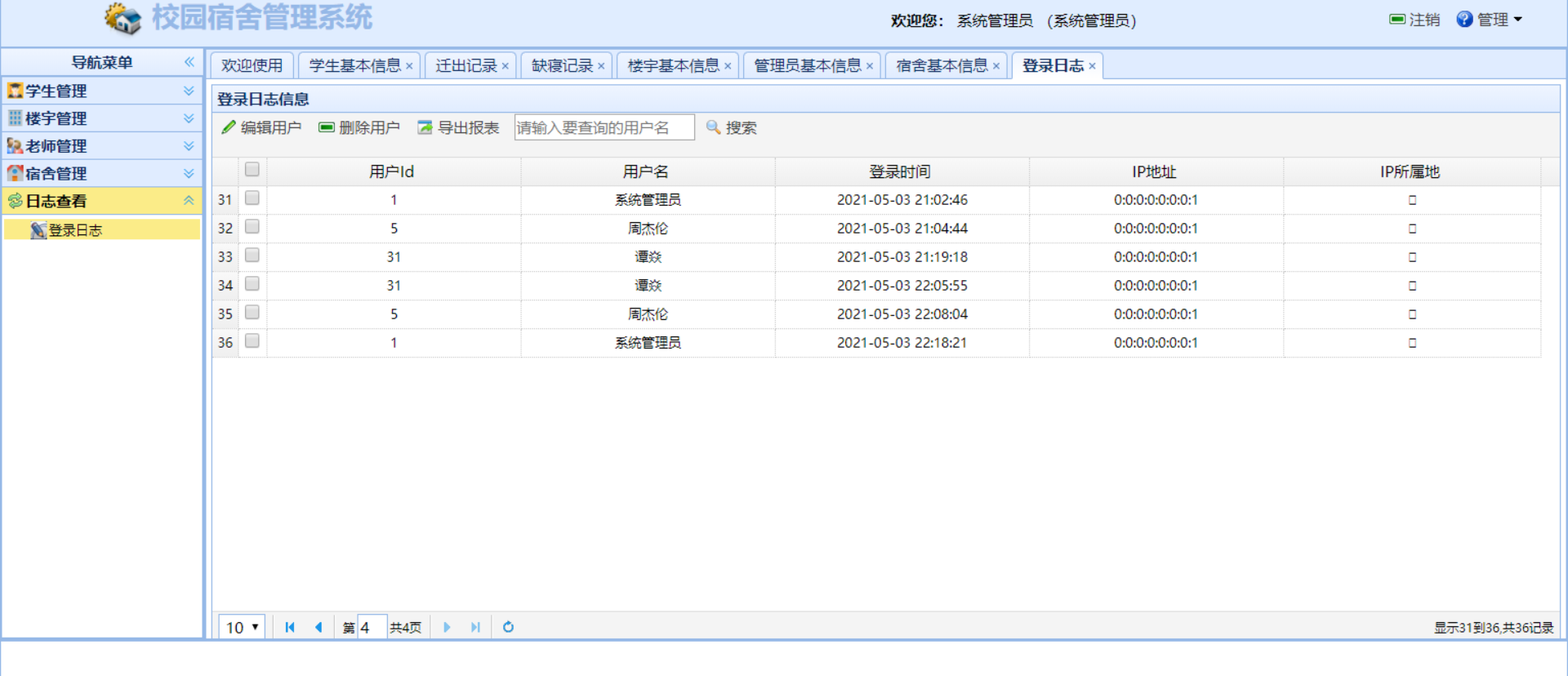Go to the first page
The image size is (1568, 676).
pos(289,627)
